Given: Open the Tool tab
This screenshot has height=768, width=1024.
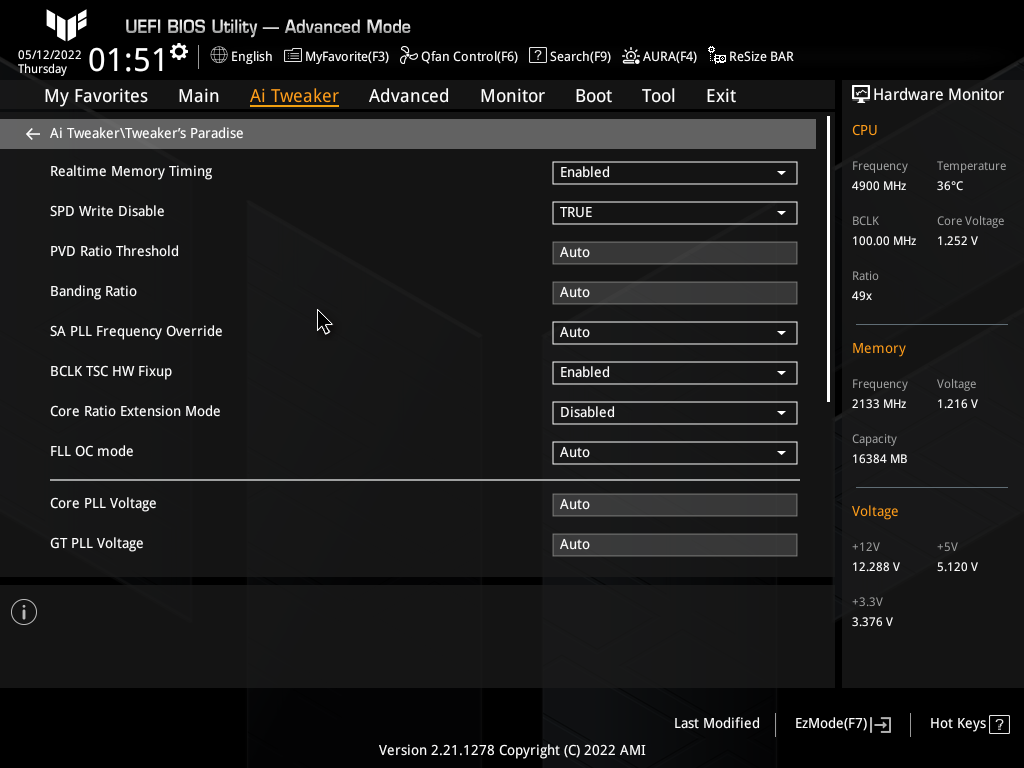Looking at the screenshot, I should click(x=658, y=96).
